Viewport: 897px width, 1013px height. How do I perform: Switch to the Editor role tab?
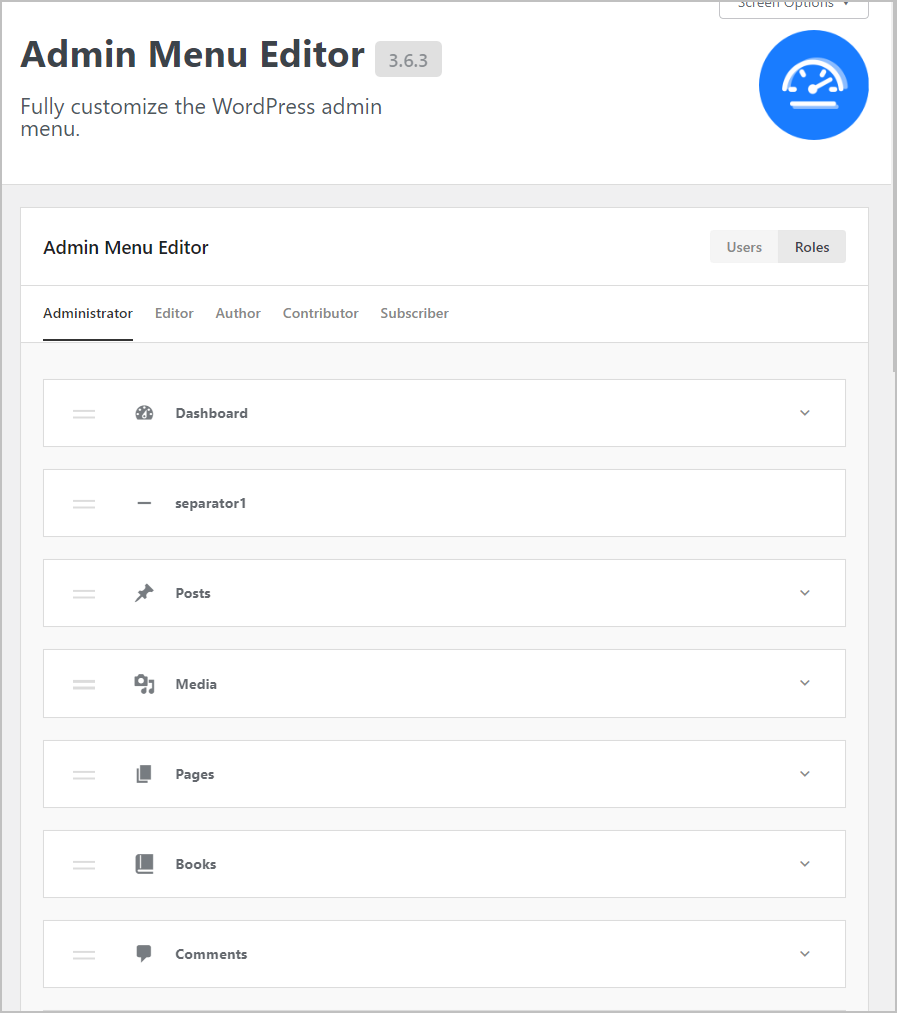point(174,313)
